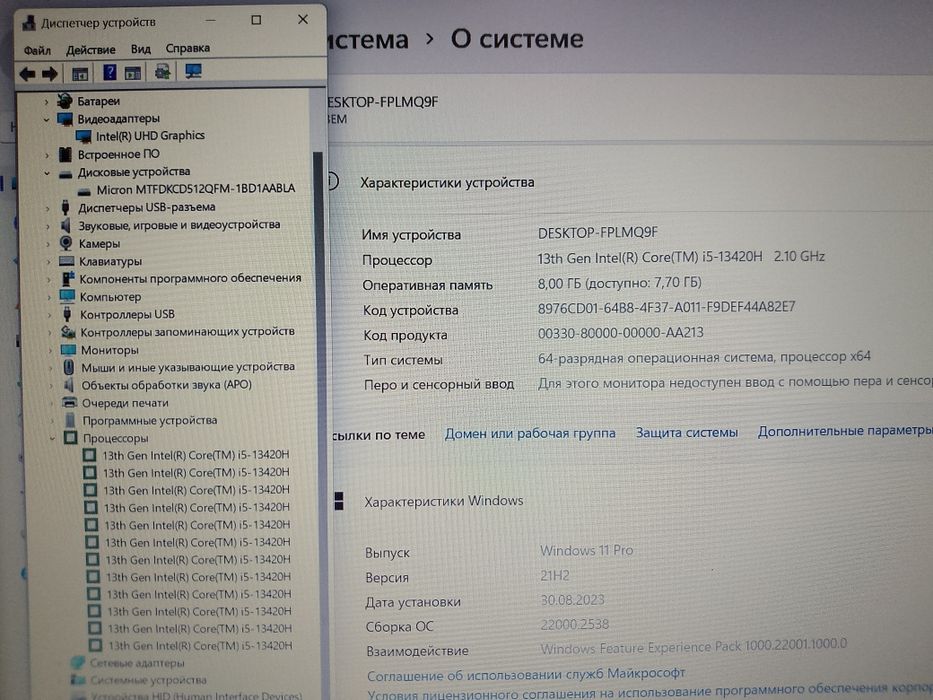Screen dimensions: 933x700
Task: Click the Характеристики Windows section header
Action: (444, 501)
